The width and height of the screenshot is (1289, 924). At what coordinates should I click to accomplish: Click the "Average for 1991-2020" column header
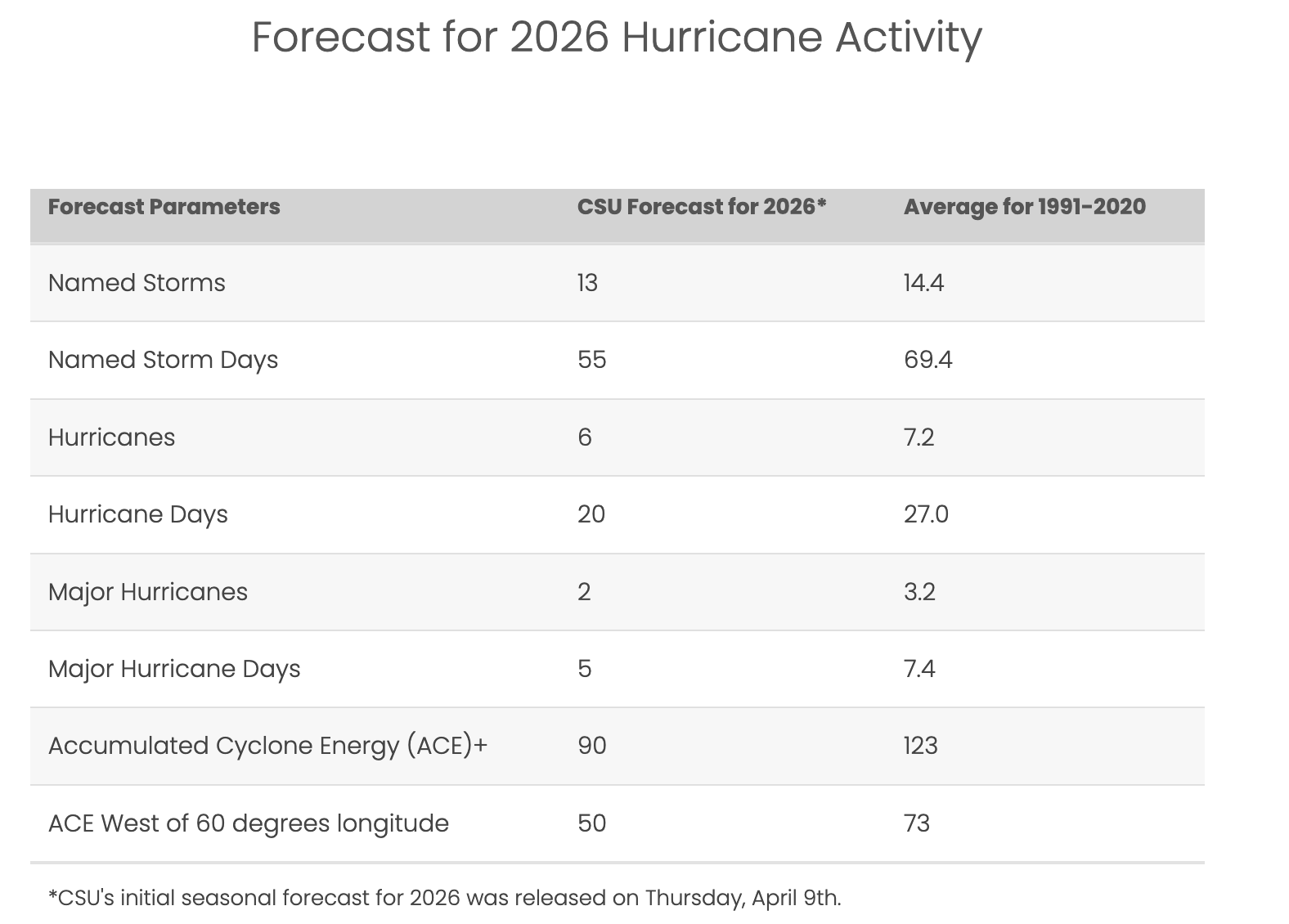1024,207
